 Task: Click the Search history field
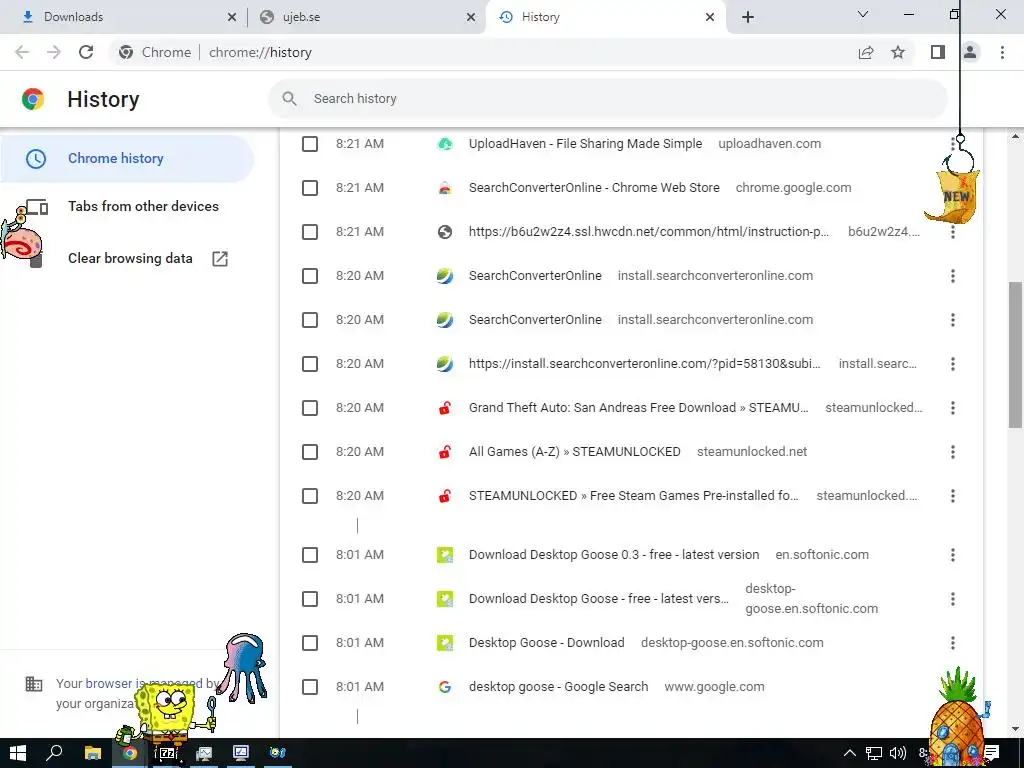(x=607, y=99)
